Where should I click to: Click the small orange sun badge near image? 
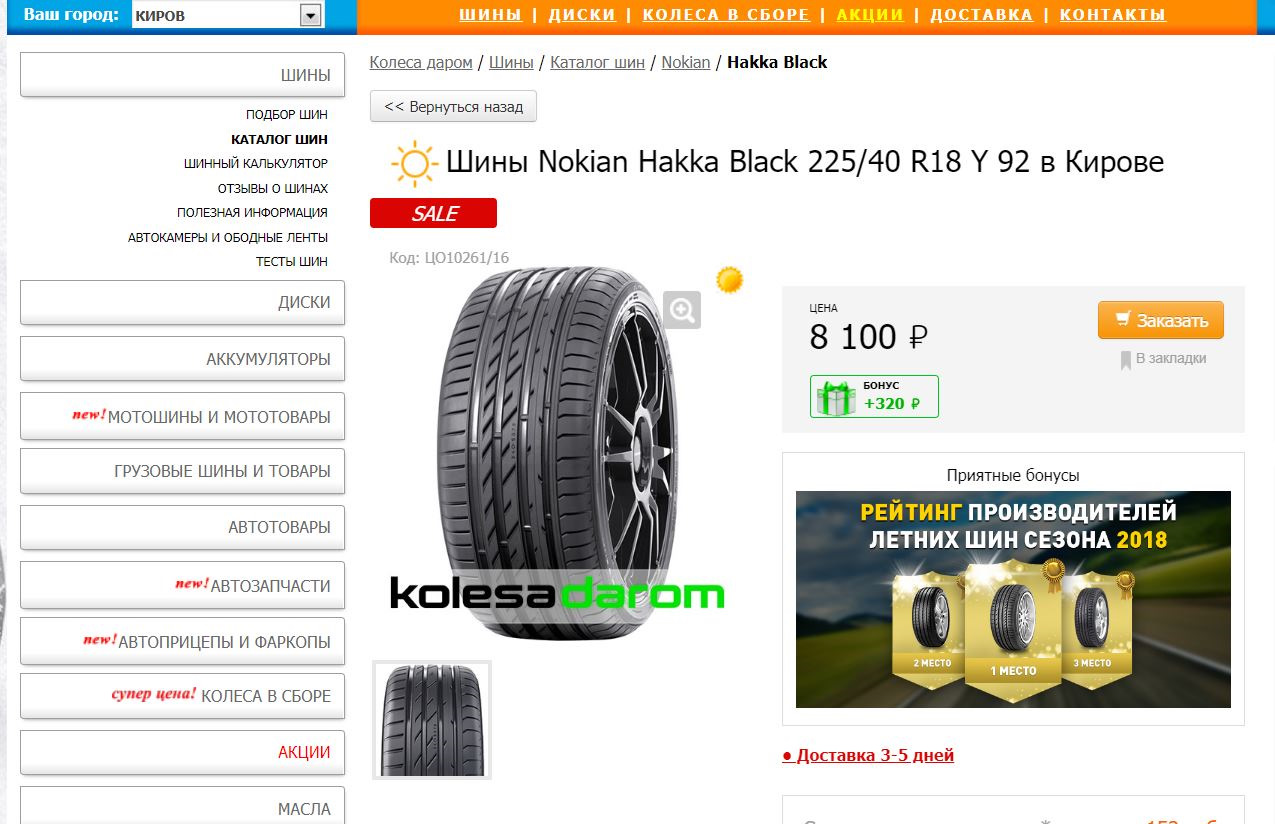pyautogui.click(x=730, y=280)
